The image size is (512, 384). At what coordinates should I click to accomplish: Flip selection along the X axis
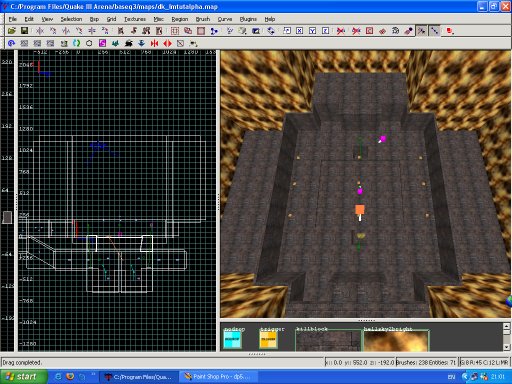tap(40, 31)
